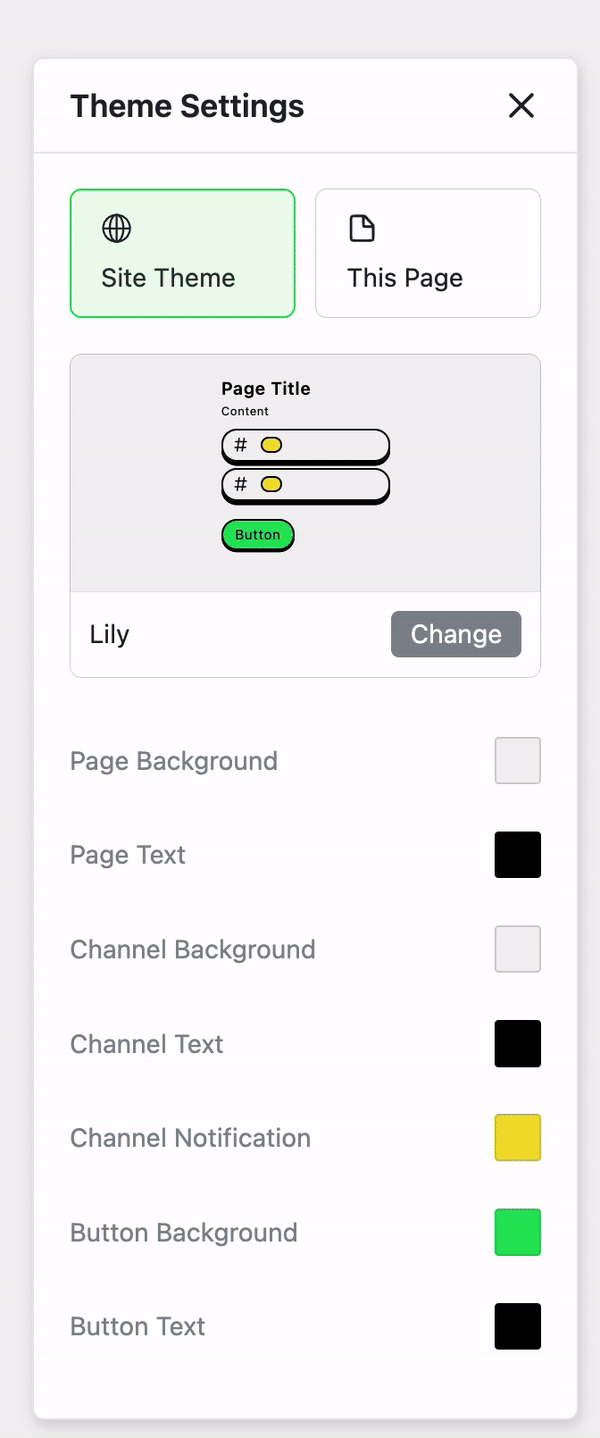
Task: Click the Page Title preview text
Action: pos(266,389)
